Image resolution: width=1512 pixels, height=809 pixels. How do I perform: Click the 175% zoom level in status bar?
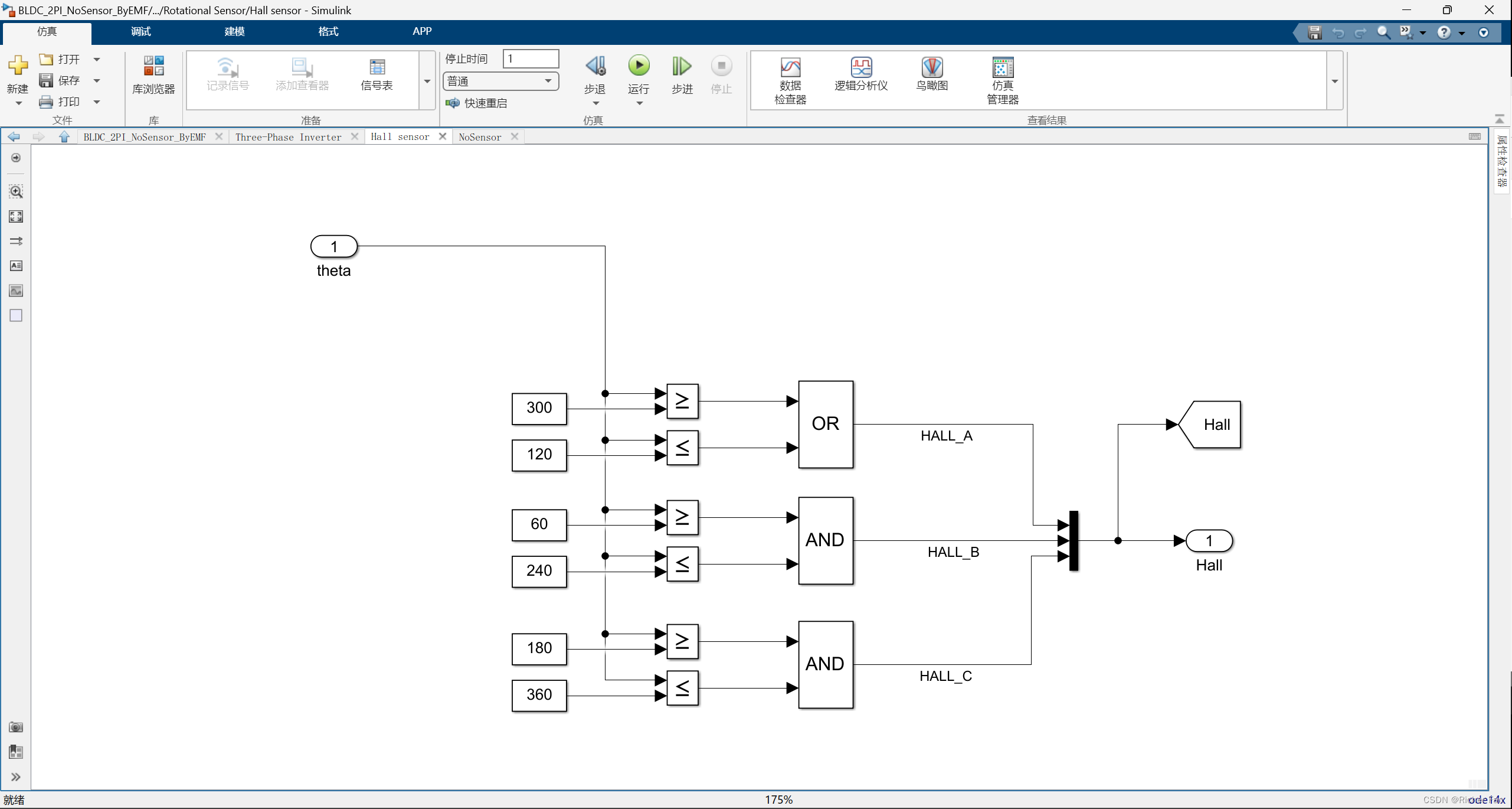(x=778, y=800)
